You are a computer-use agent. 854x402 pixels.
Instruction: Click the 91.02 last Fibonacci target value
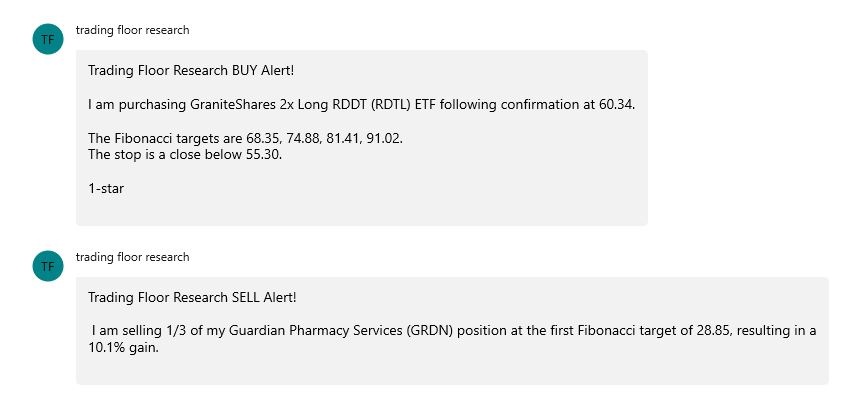click(x=384, y=138)
